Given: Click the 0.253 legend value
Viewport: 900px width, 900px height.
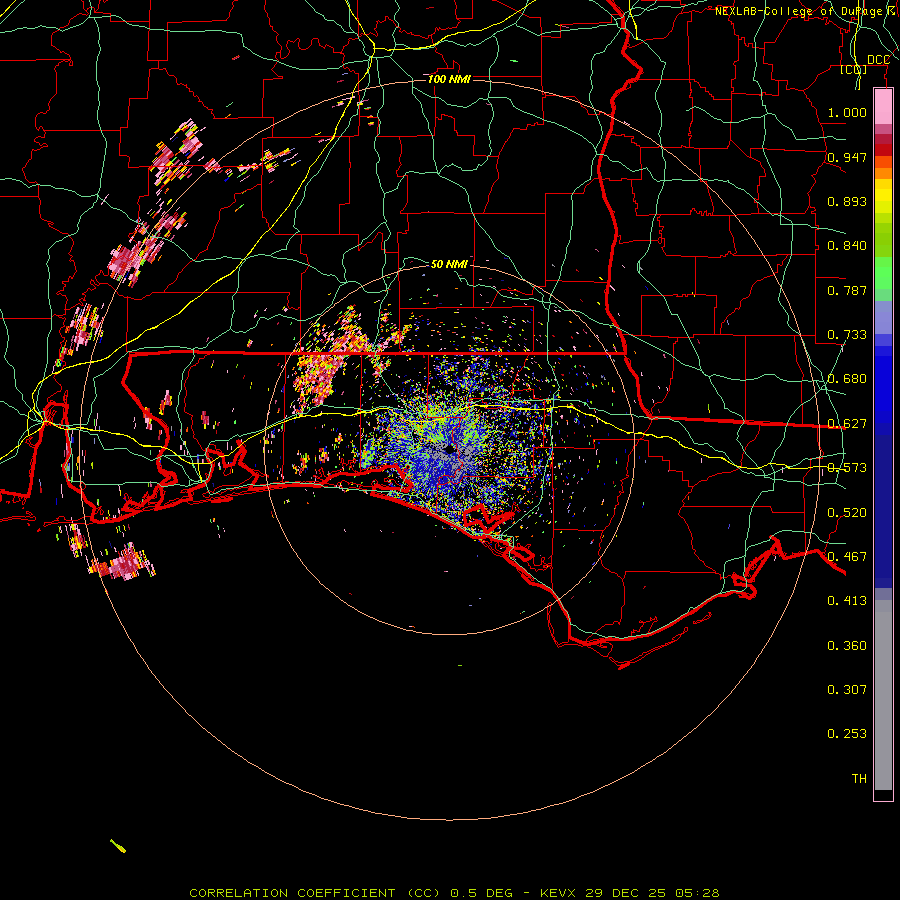Looking at the screenshot, I should (847, 734).
